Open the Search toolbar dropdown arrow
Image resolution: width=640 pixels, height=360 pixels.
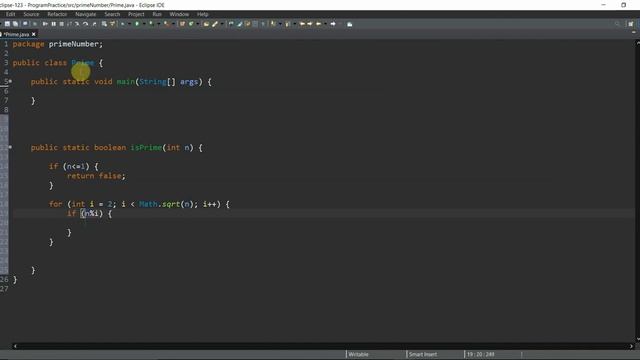pos(222,24)
